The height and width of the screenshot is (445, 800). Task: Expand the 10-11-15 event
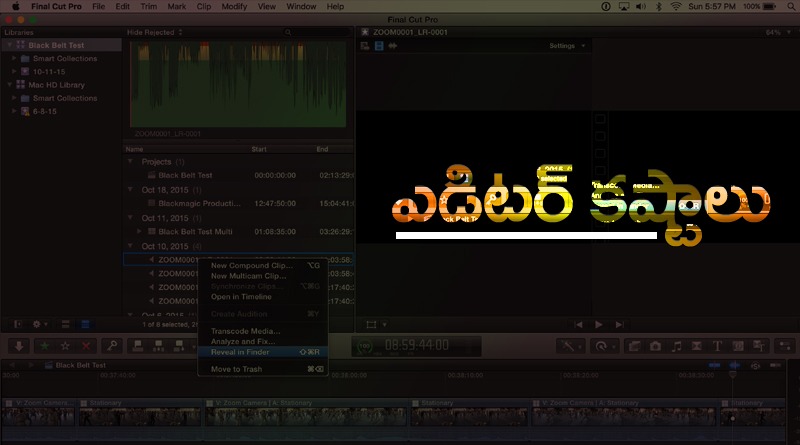point(14,72)
